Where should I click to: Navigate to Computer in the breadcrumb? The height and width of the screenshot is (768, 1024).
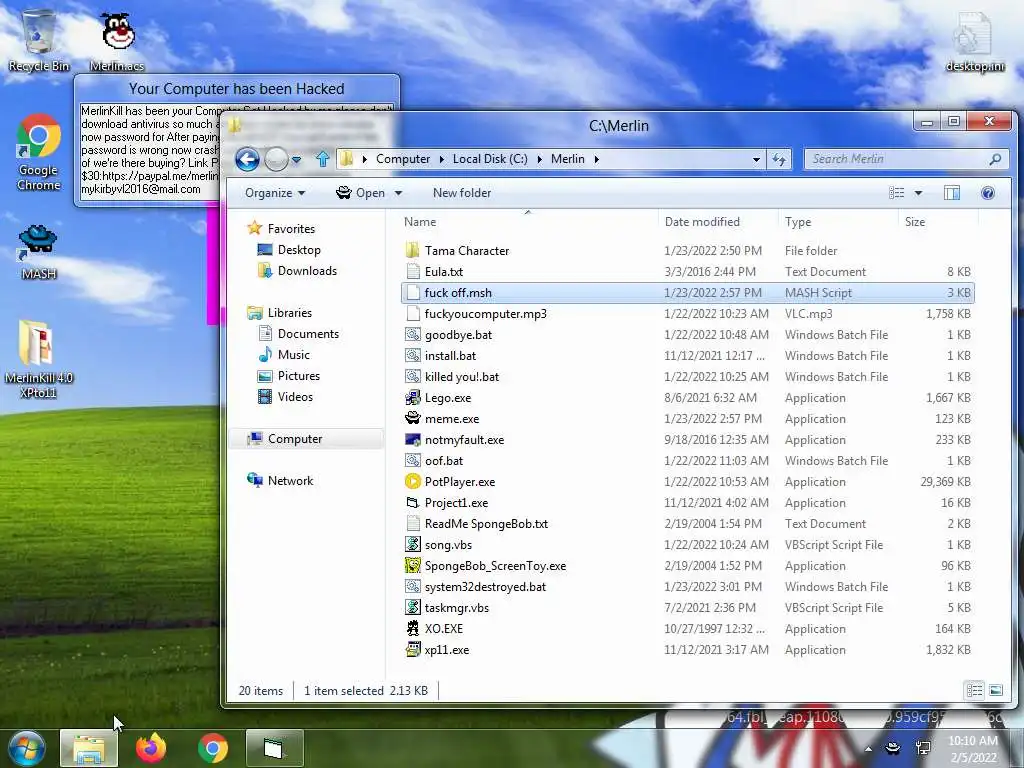[403, 159]
